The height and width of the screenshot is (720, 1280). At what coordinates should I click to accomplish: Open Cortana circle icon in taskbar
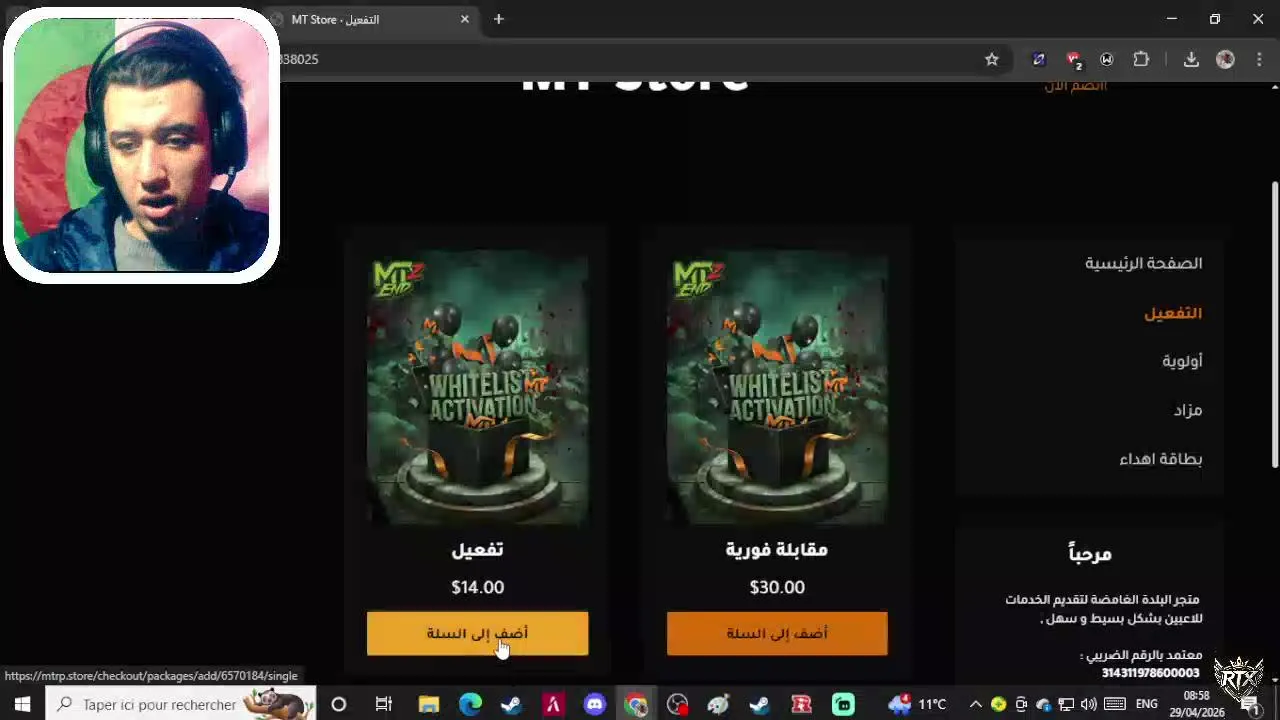[338, 704]
